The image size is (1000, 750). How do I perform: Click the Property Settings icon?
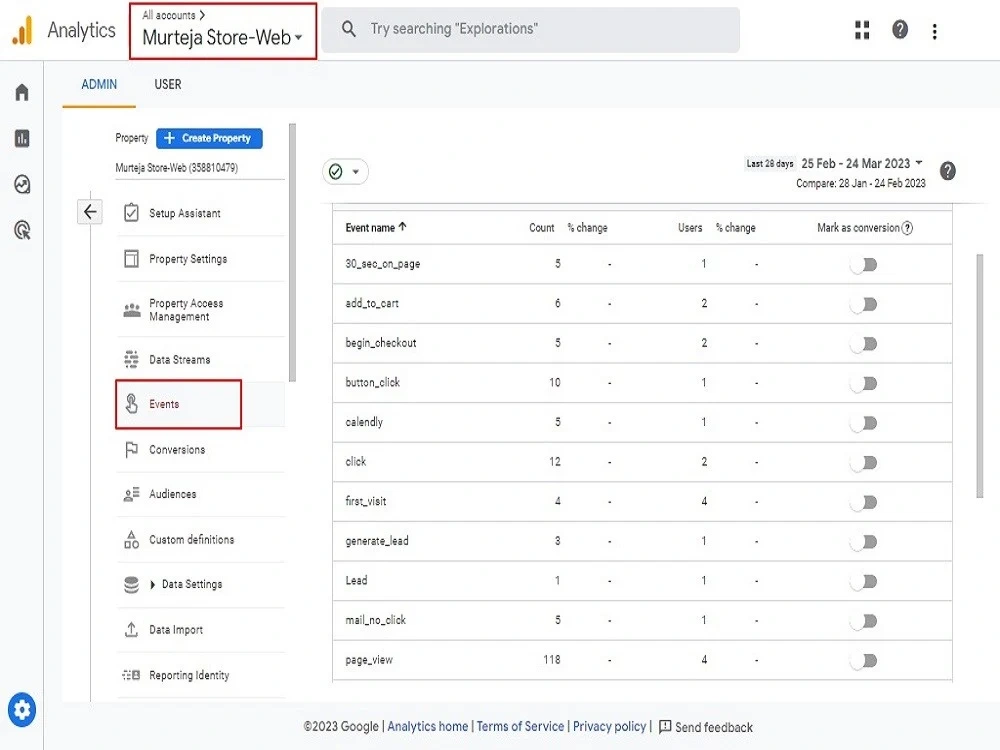(131, 258)
